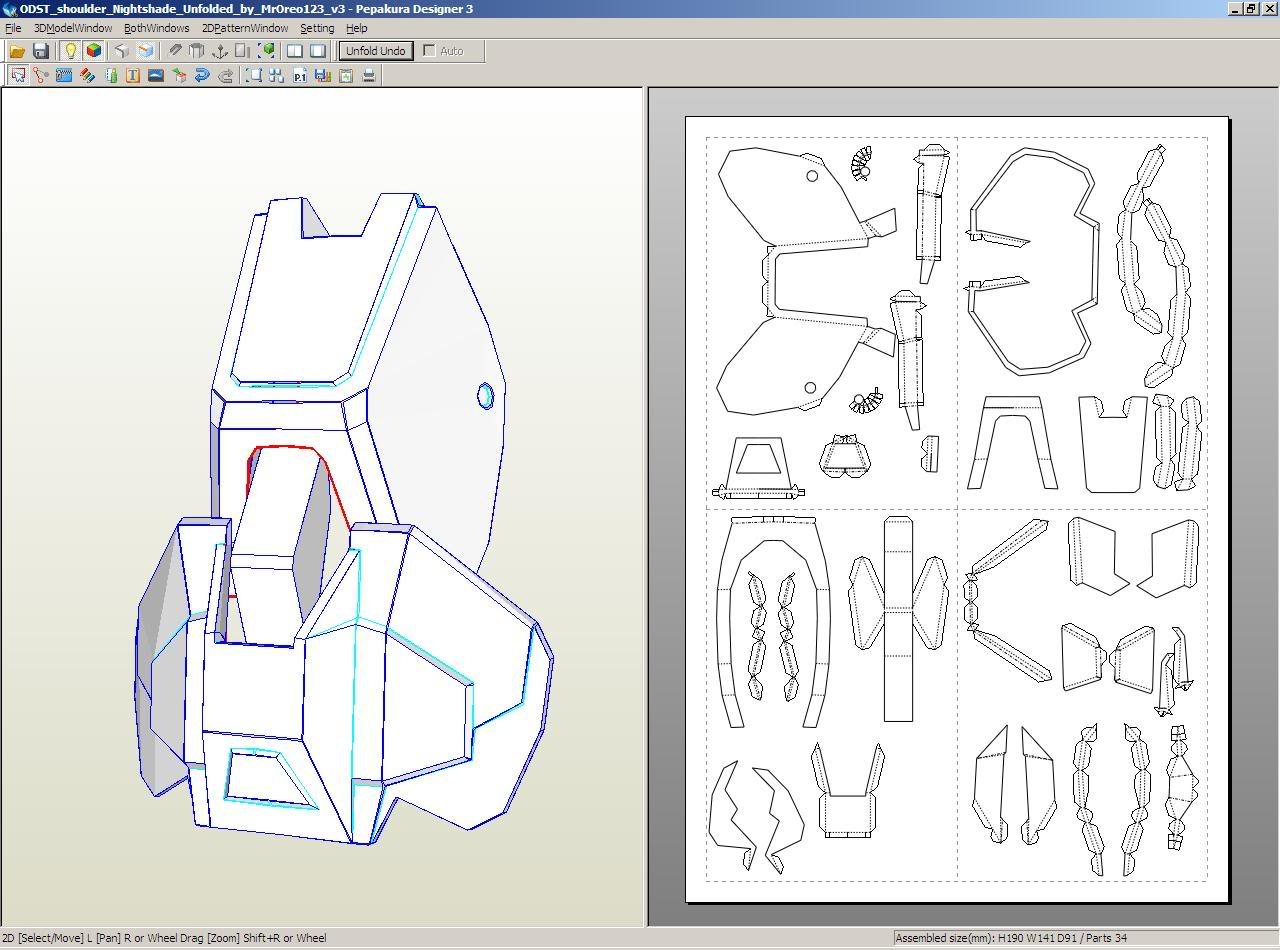Click the round hole on the 3D shoulder model
This screenshot has height=950, width=1280.
(485, 396)
